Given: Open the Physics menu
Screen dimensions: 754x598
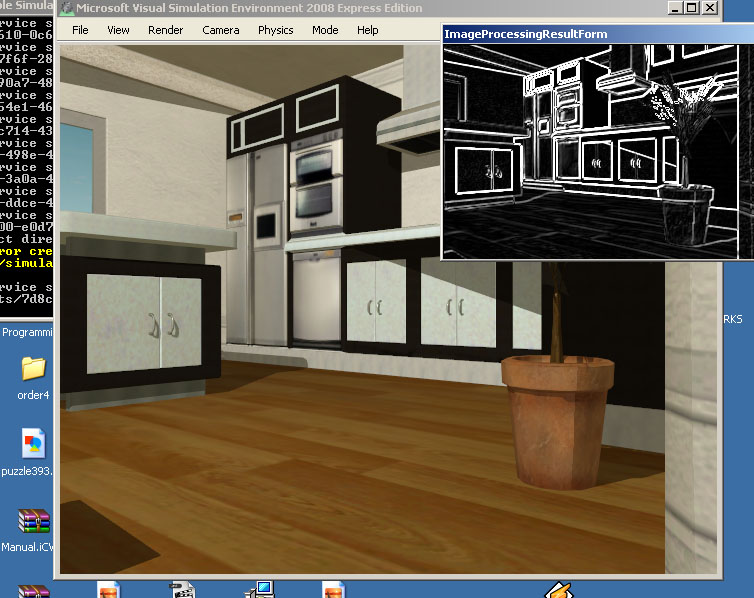Looking at the screenshot, I should pyautogui.click(x=276, y=30).
